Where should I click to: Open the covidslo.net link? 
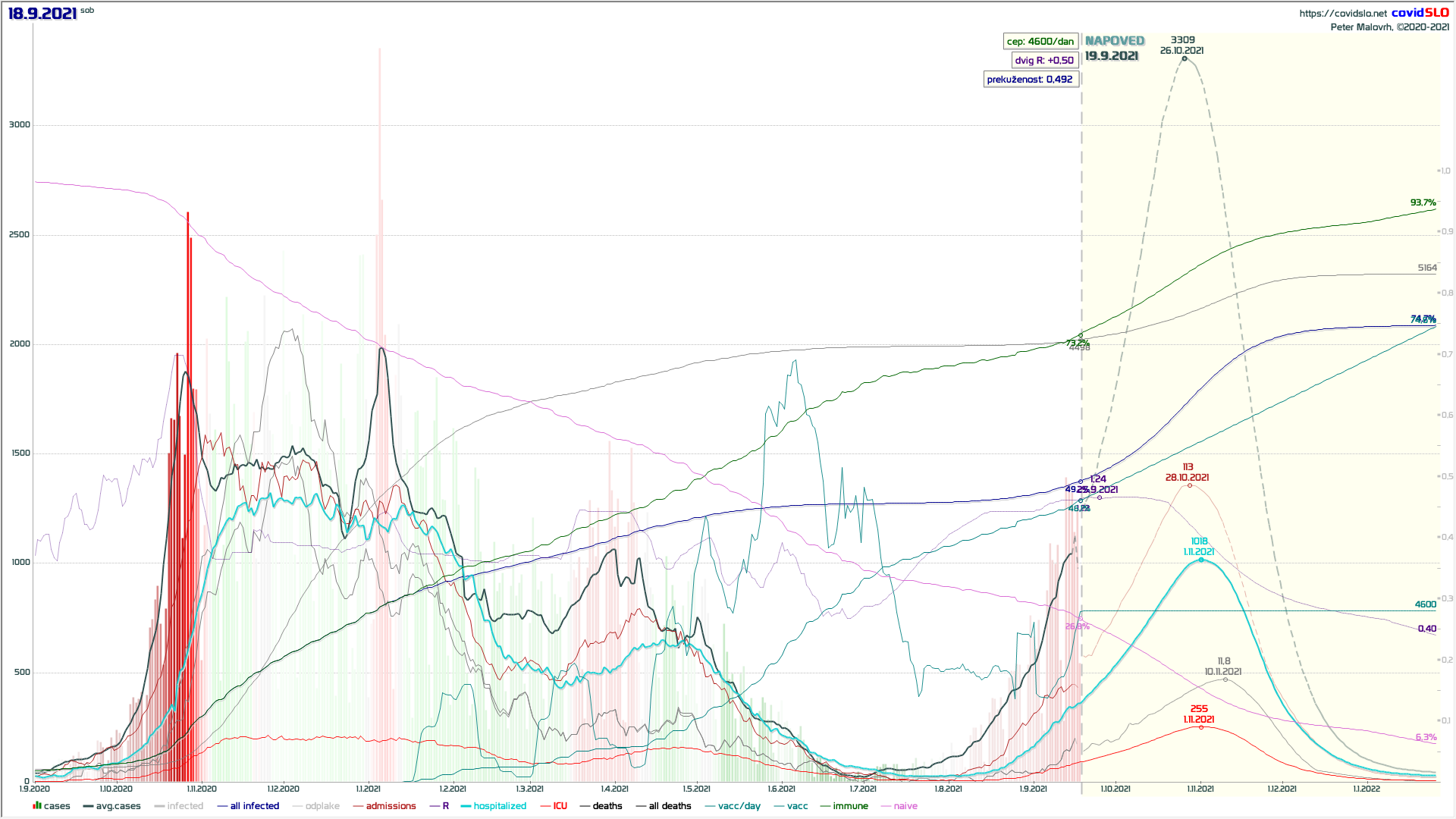[x=1342, y=13]
